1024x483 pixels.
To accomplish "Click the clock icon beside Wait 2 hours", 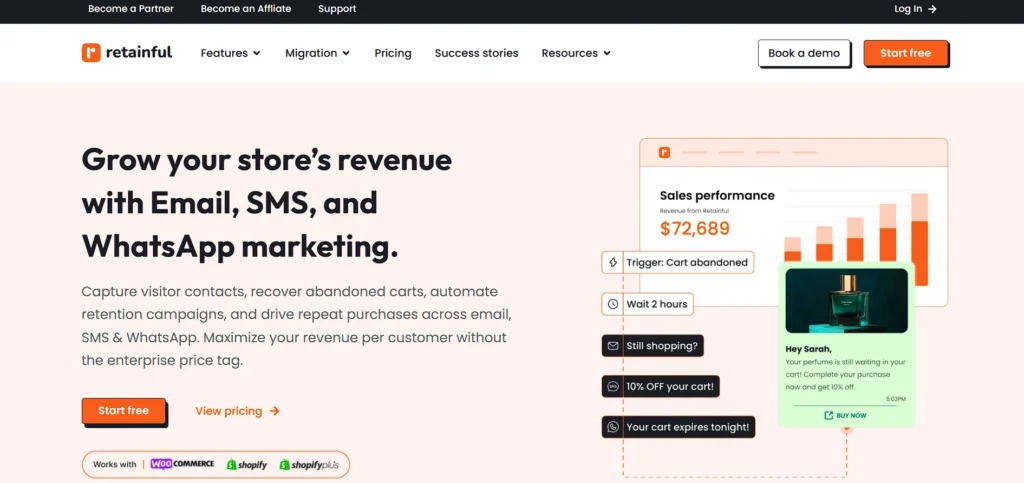I will point(613,303).
